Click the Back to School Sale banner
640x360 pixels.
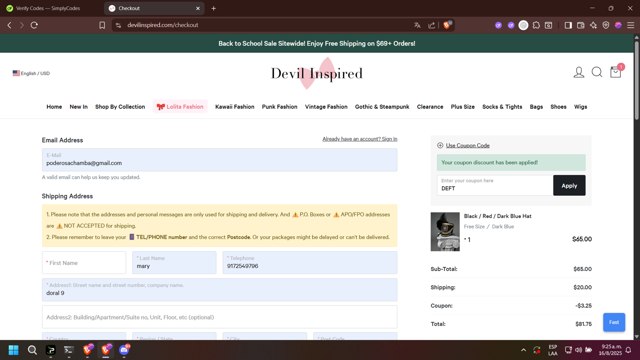(x=317, y=44)
